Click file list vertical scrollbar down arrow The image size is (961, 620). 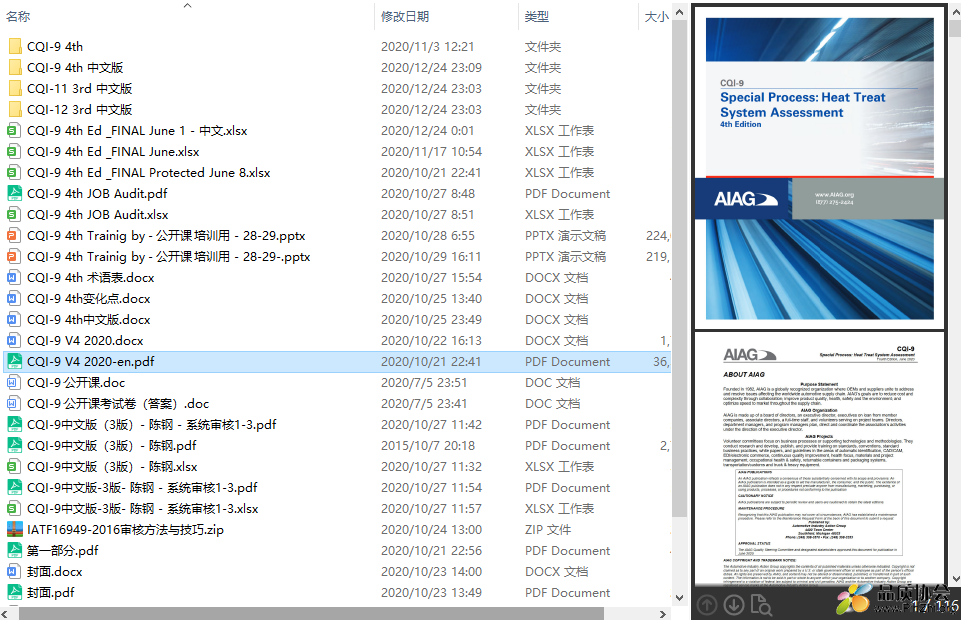pos(679,598)
